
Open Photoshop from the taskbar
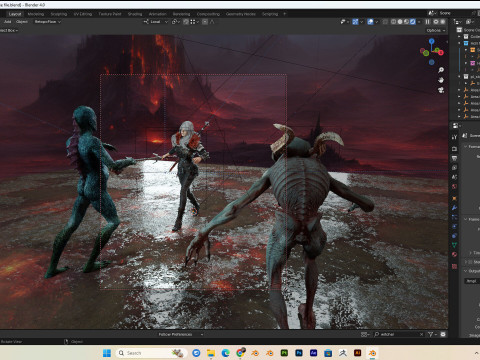click(299, 353)
